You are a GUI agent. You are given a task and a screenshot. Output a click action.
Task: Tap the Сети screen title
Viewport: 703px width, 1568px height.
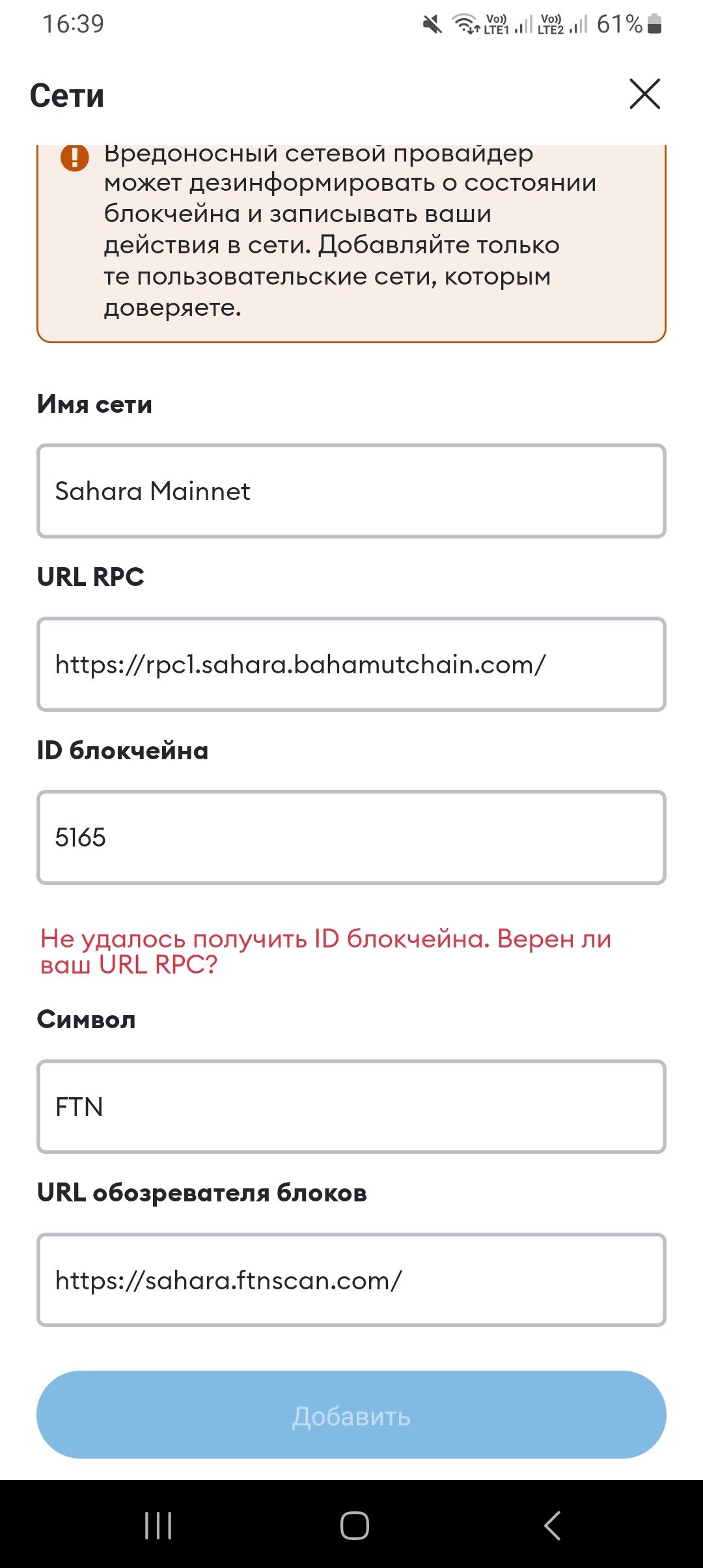(67, 96)
